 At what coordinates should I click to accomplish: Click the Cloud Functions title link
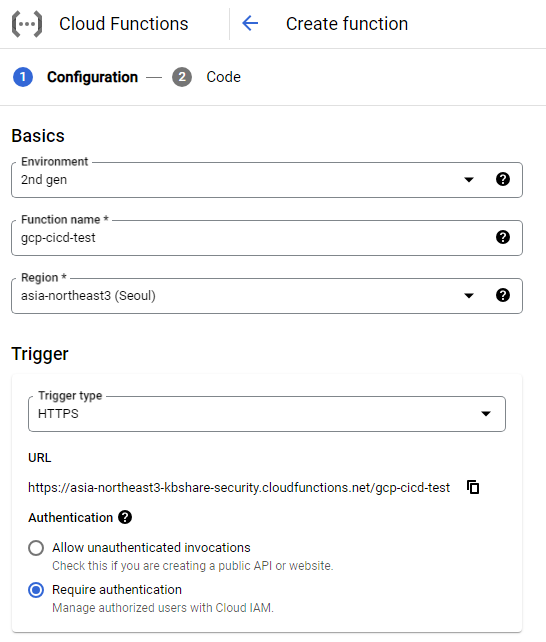tap(124, 24)
